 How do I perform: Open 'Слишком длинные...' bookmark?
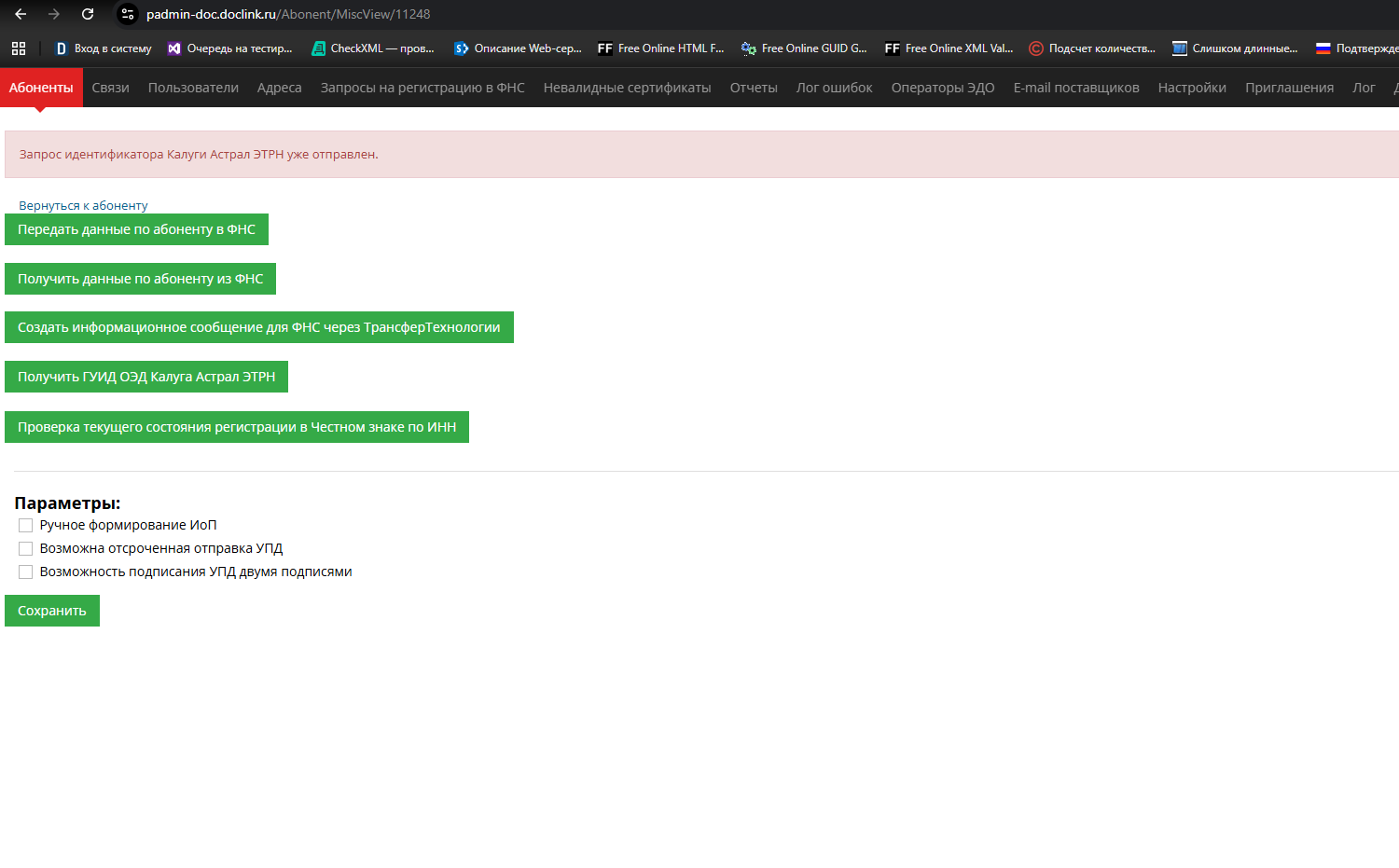(x=1235, y=48)
